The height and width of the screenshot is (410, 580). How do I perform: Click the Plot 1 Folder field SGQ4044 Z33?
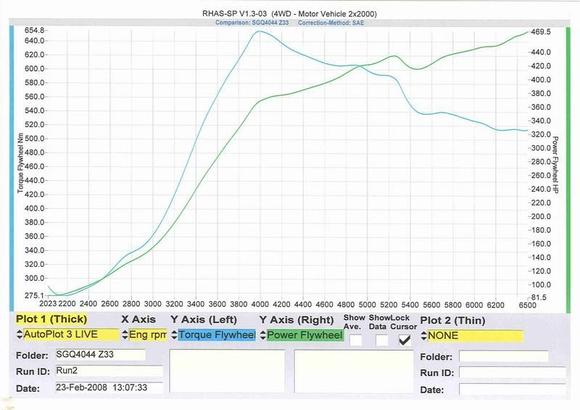coord(100,354)
